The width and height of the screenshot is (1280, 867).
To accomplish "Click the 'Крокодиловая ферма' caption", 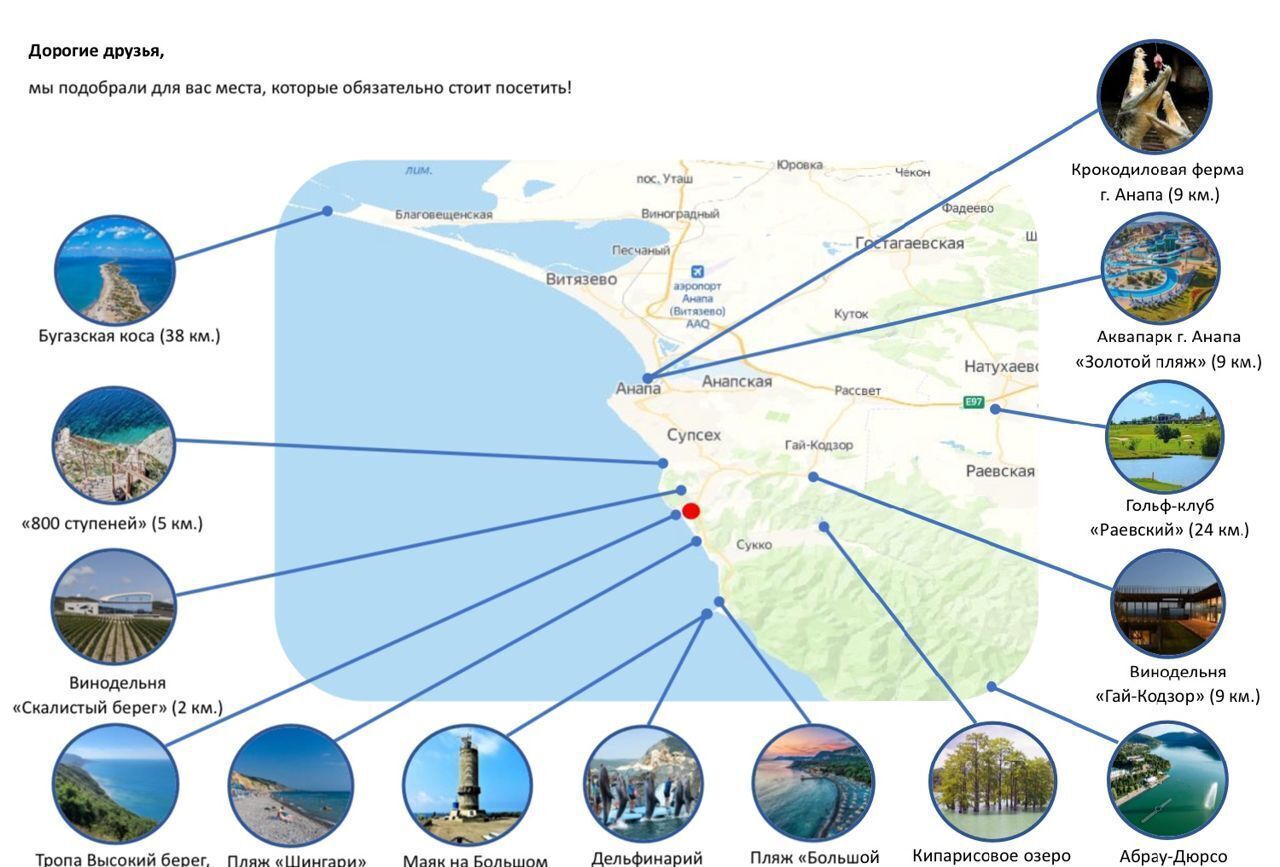I will pos(1158,170).
